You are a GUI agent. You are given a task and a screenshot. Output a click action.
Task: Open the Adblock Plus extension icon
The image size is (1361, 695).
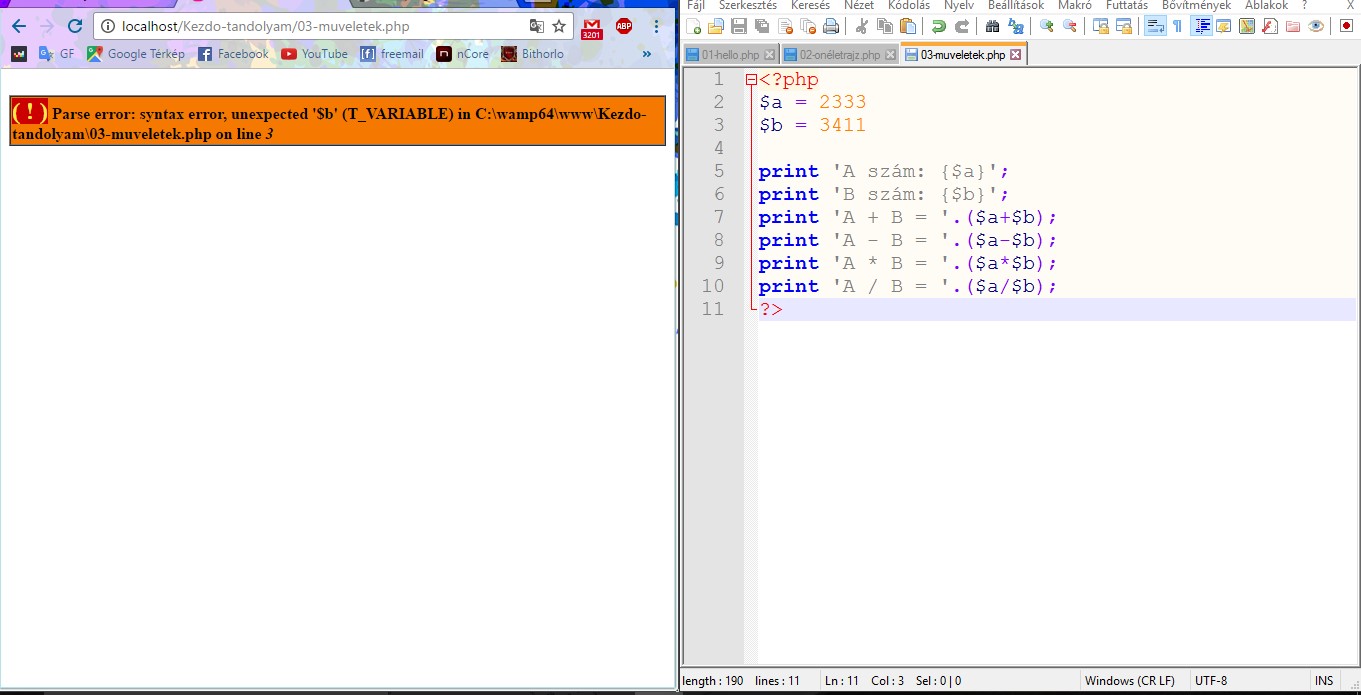point(624,26)
